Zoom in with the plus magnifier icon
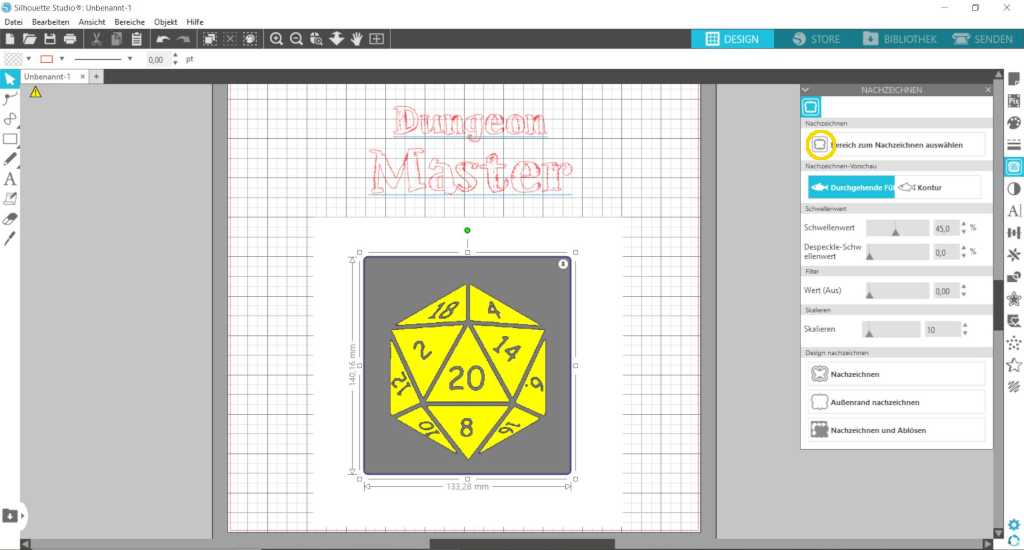The image size is (1024, 550). point(276,39)
